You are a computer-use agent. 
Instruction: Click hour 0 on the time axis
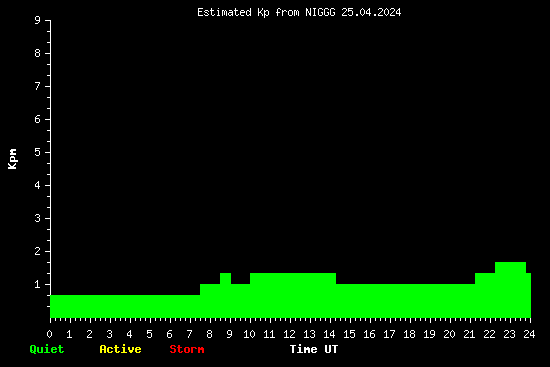(x=49, y=334)
